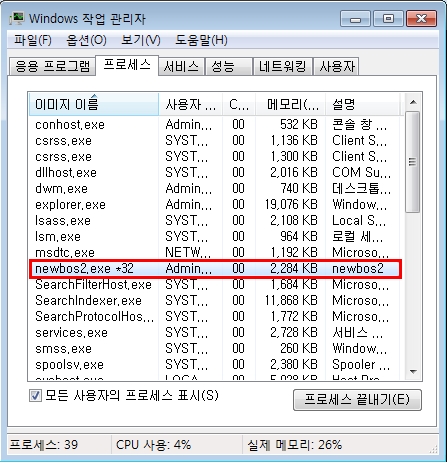Sort by 이미지 이름 column header
The image size is (447, 462).
coord(94,105)
